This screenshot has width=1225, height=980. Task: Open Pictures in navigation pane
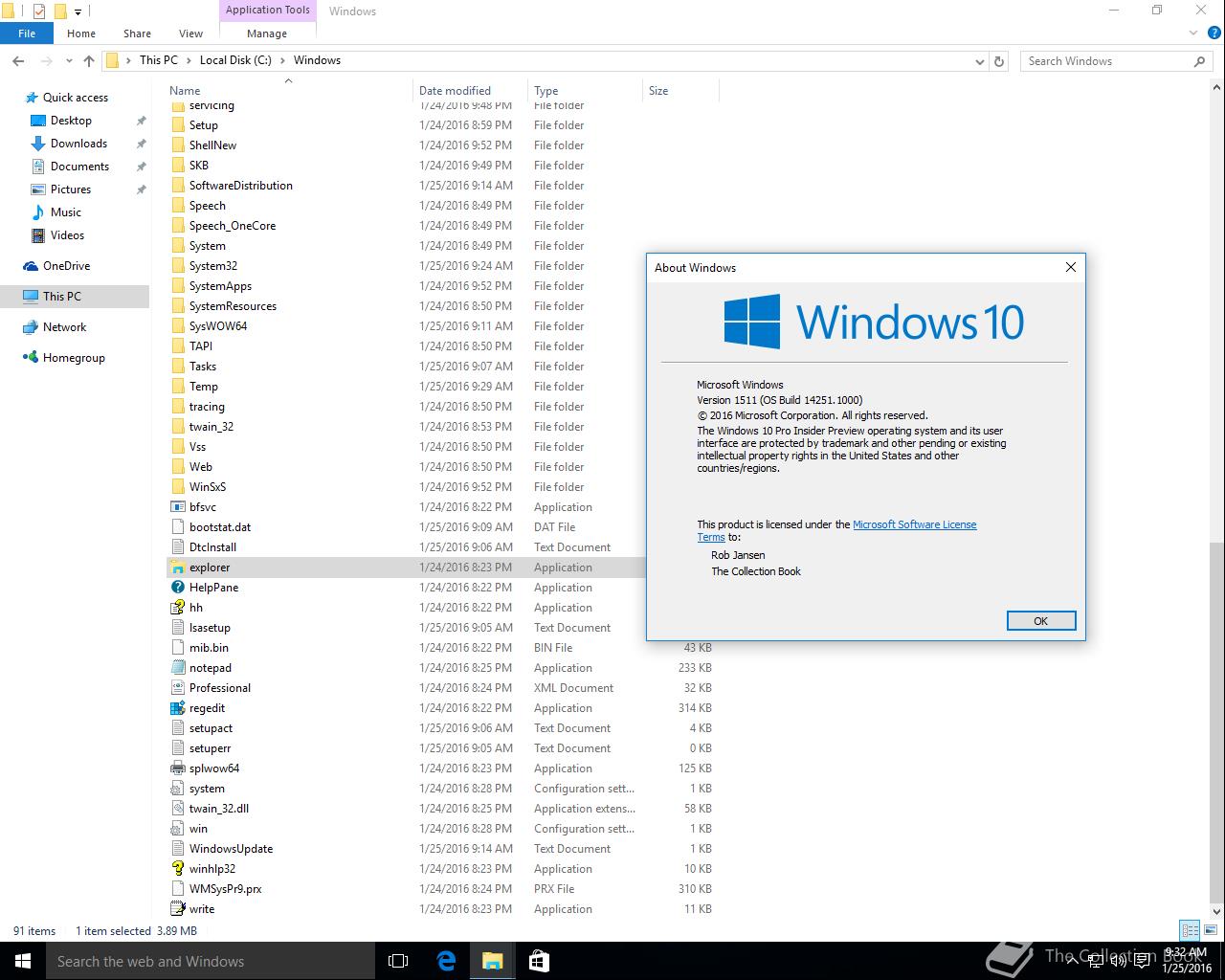pyautogui.click(x=71, y=189)
